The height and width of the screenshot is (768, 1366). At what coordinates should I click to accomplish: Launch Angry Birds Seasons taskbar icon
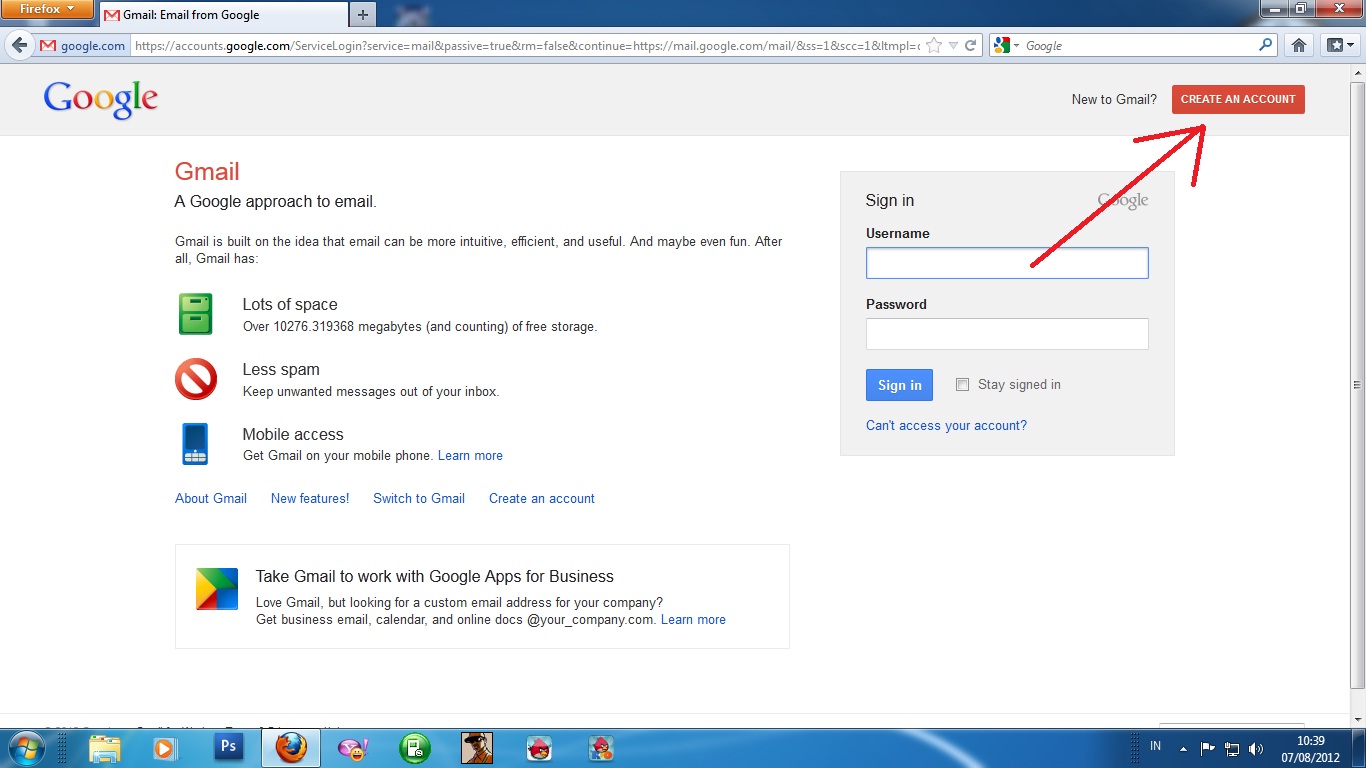pos(601,748)
